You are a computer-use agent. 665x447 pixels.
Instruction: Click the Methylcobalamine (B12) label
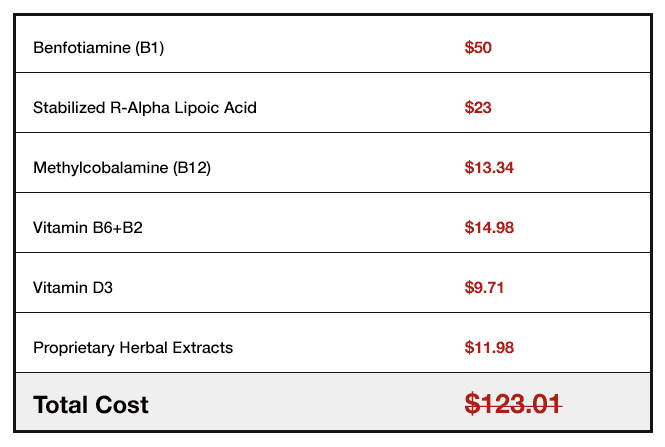[x=122, y=168]
